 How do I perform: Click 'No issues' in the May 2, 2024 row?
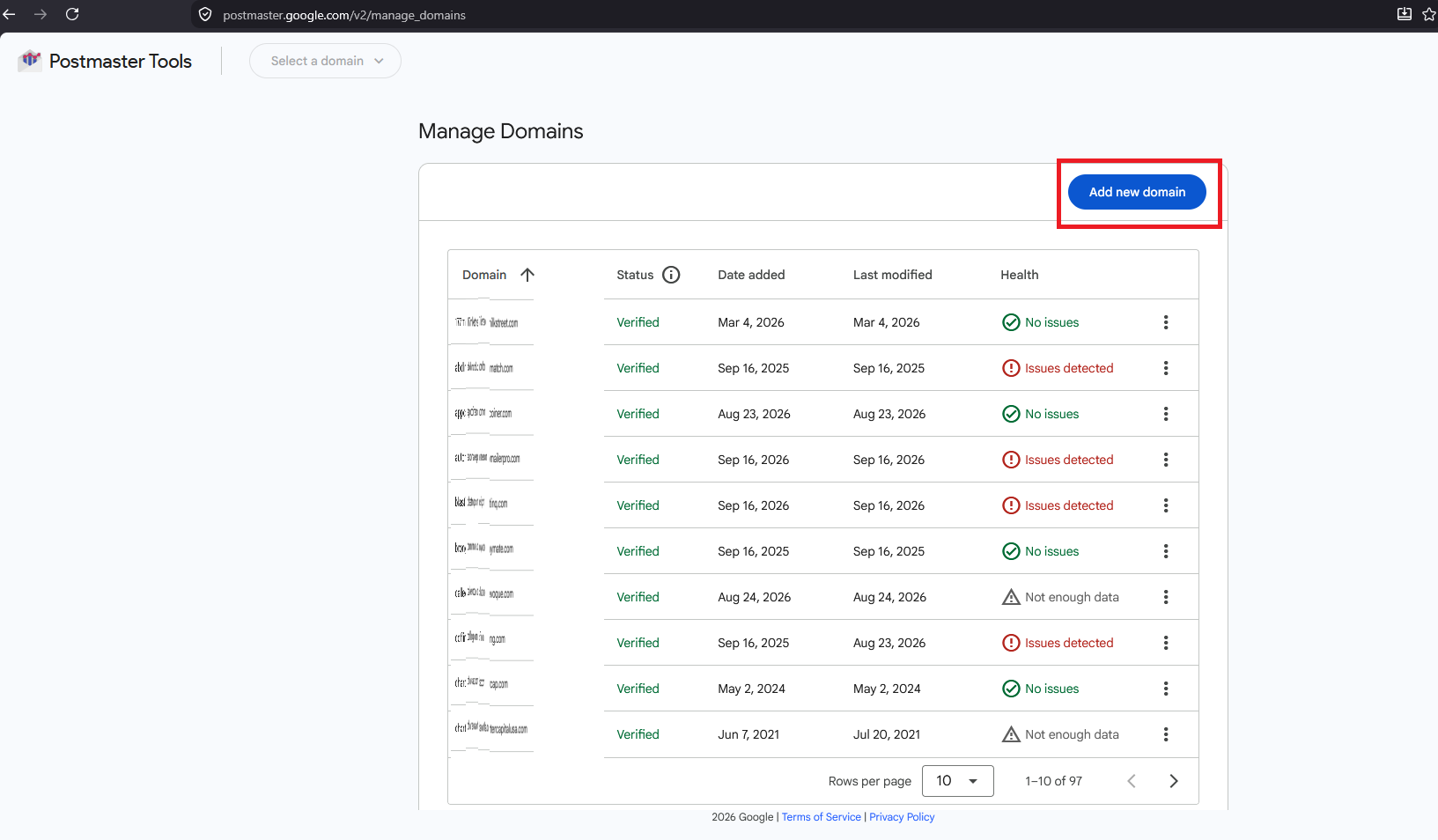[1051, 689]
